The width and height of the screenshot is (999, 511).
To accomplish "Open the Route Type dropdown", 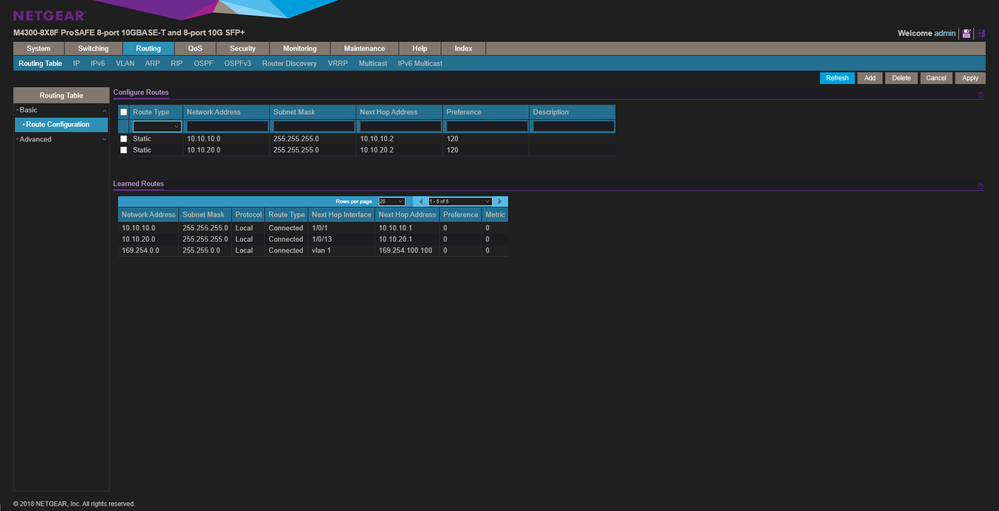I will click(157, 127).
